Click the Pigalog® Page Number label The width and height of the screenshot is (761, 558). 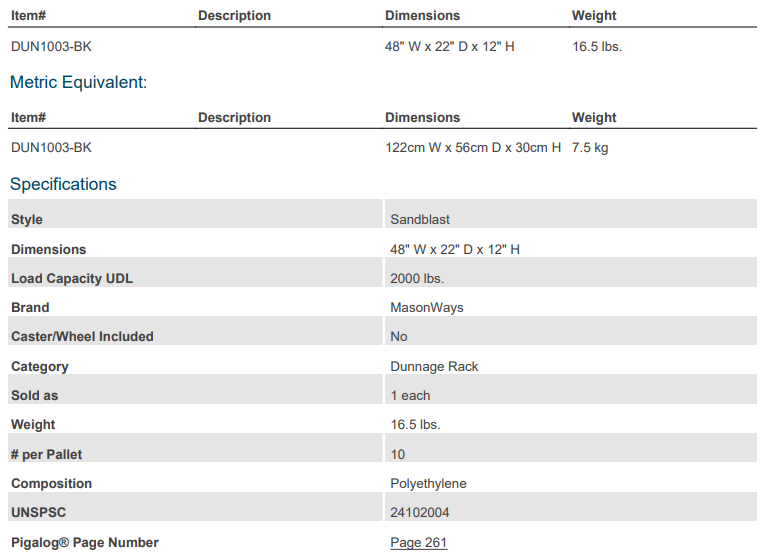coord(84,542)
